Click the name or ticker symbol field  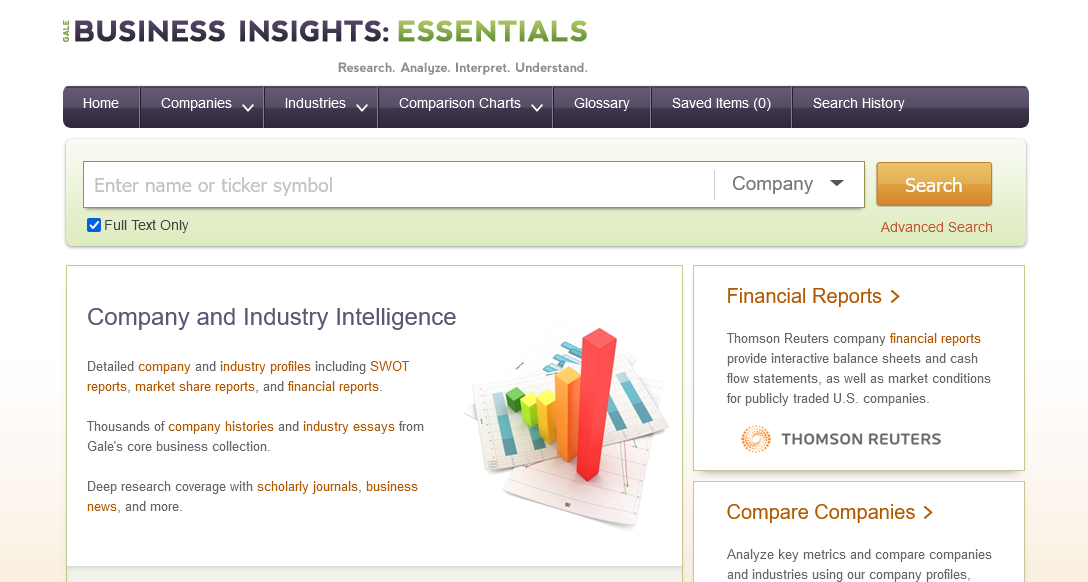click(x=400, y=185)
